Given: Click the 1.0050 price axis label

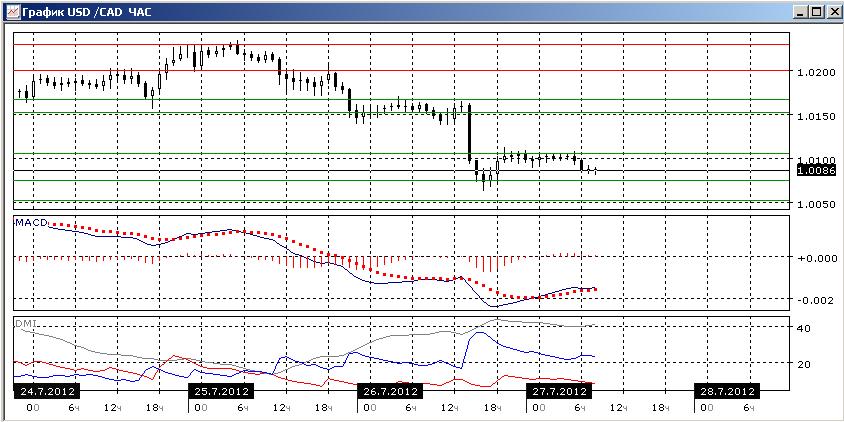Looking at the screenshot, I should [815, 205].
